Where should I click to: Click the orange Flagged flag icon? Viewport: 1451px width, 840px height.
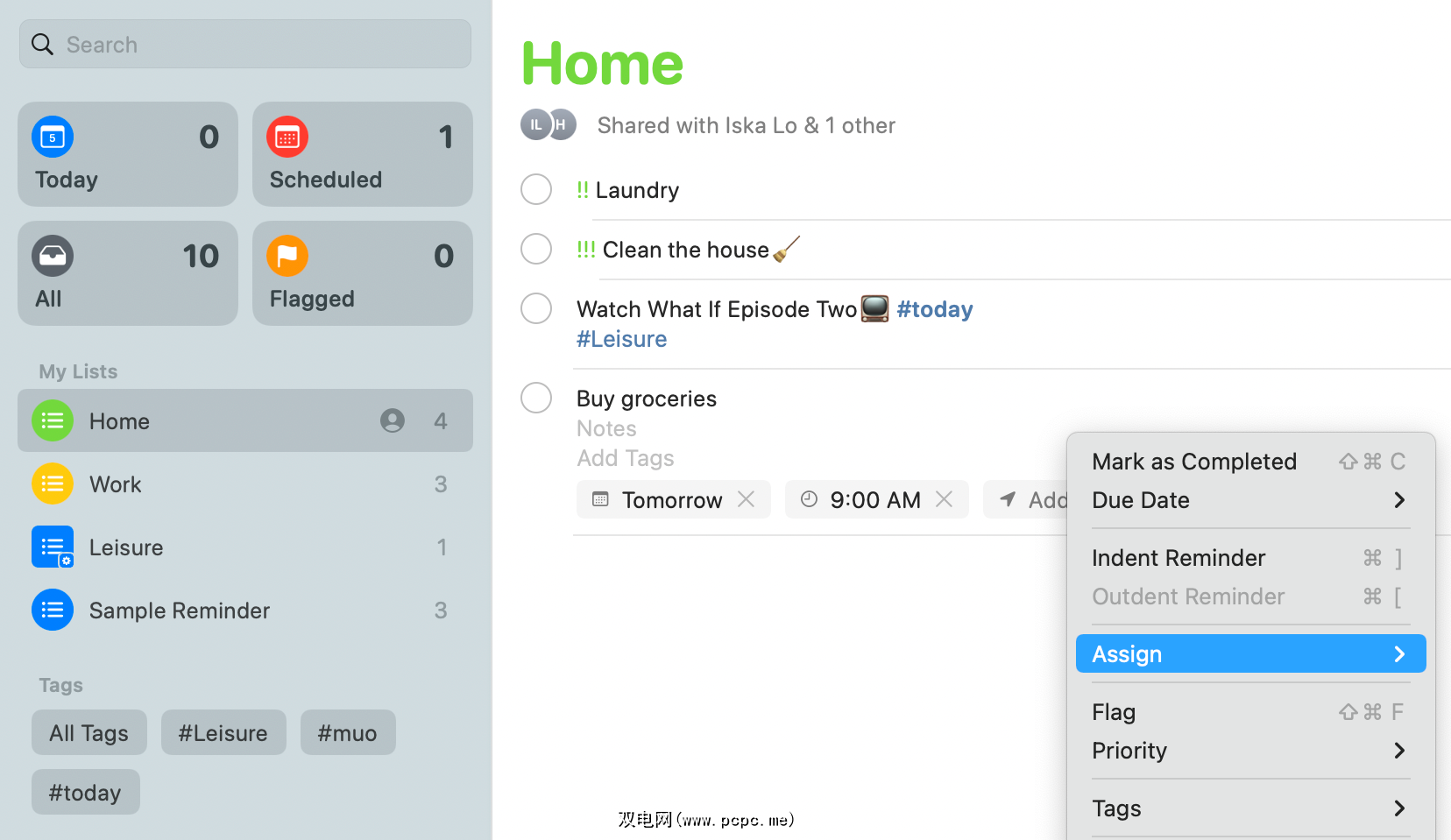point(287,257)
